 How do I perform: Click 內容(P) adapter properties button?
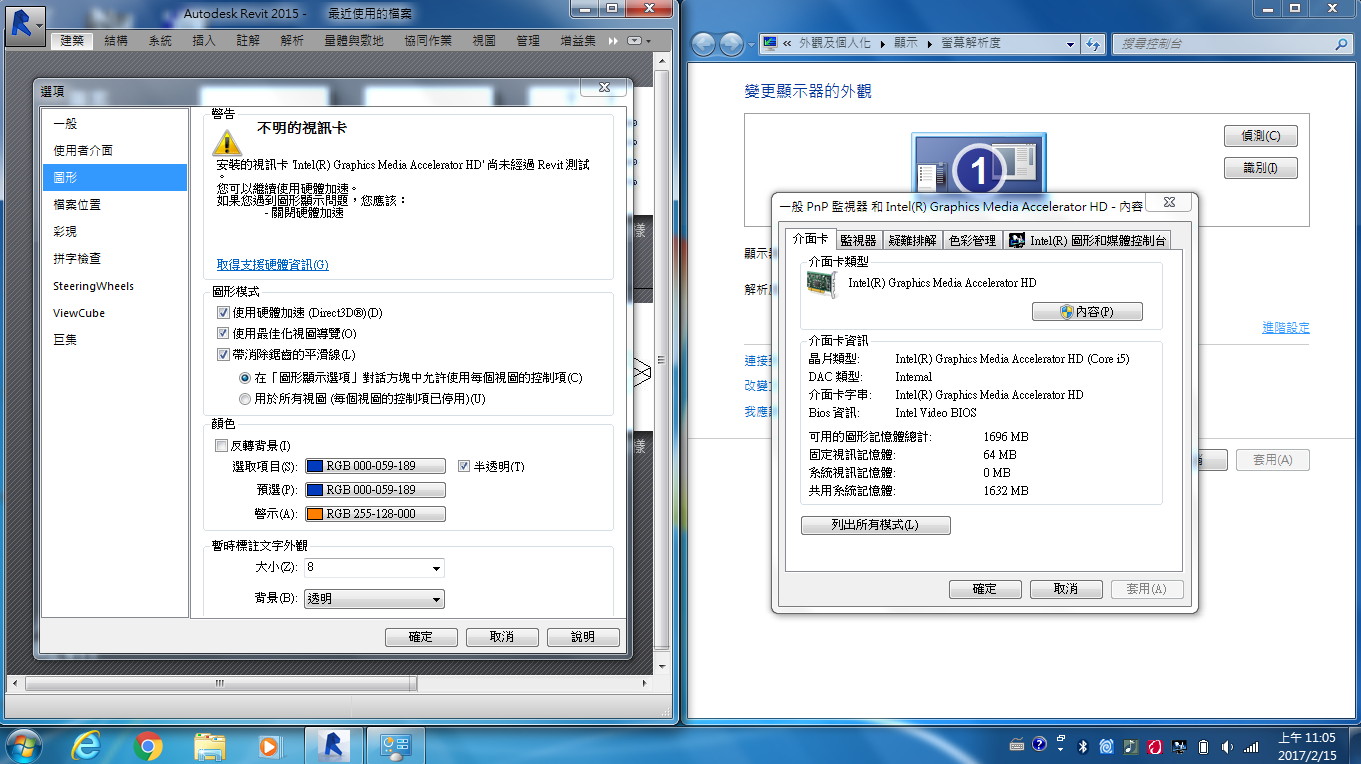click(1087, 312)
